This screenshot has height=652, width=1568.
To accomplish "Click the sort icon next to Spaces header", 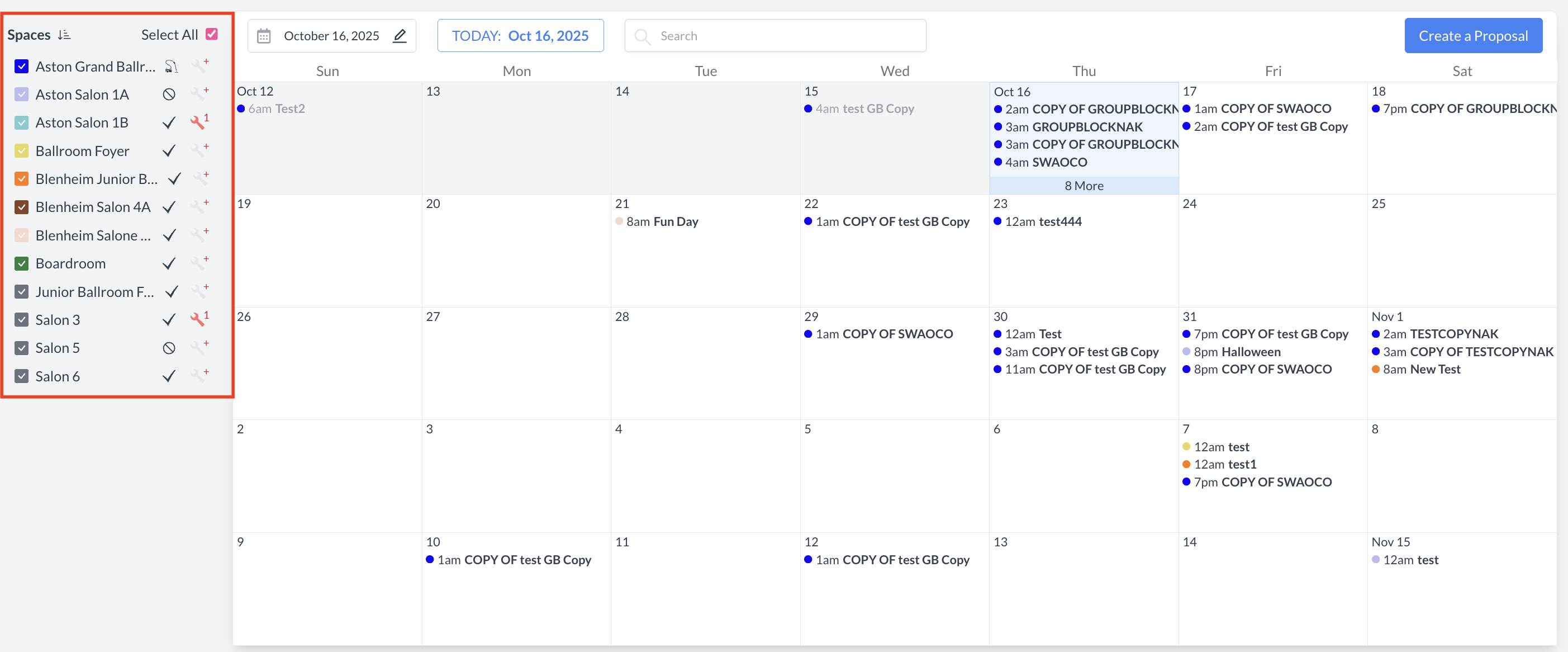I will [x=64, y=35].
